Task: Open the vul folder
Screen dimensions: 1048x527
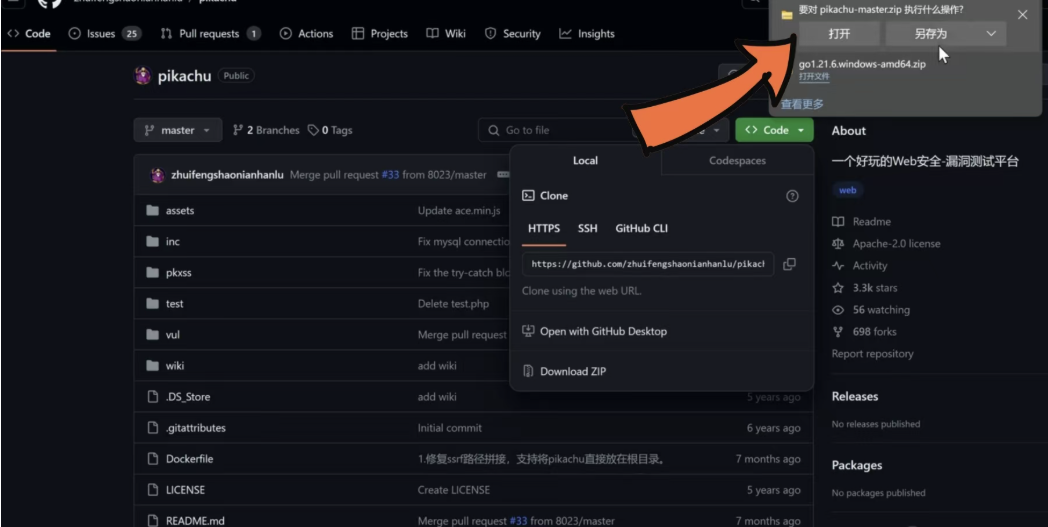Action: (x=172, y=334)
